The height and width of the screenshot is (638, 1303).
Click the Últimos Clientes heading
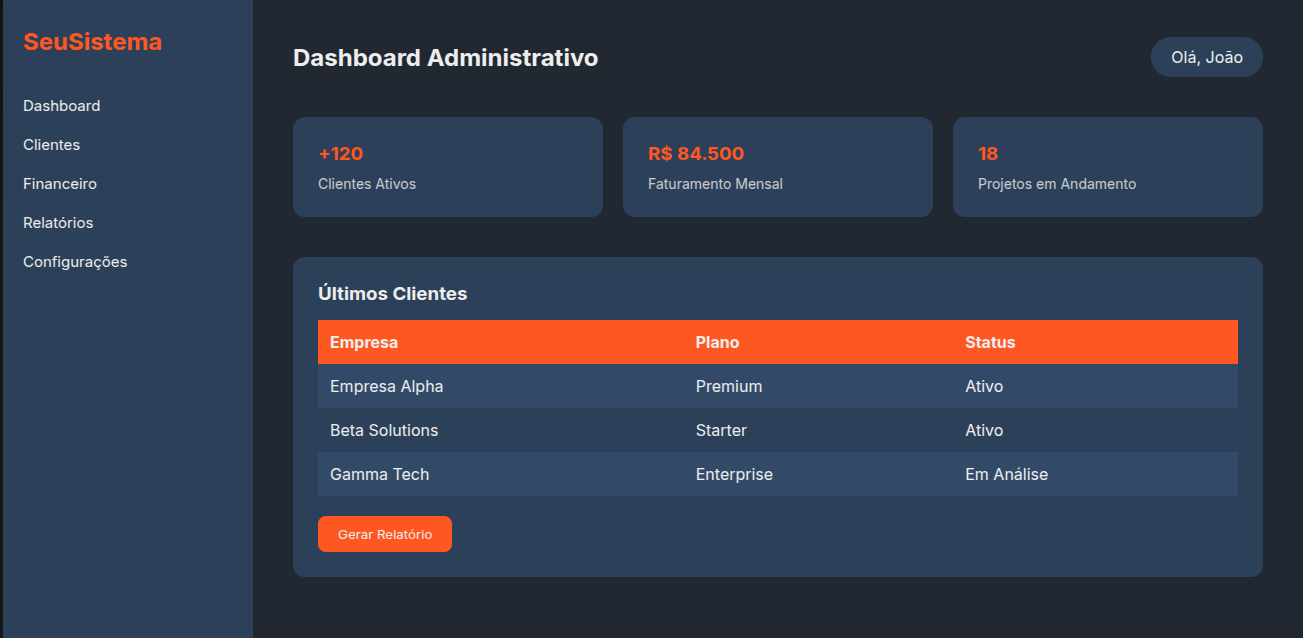[x=392, y=293]
